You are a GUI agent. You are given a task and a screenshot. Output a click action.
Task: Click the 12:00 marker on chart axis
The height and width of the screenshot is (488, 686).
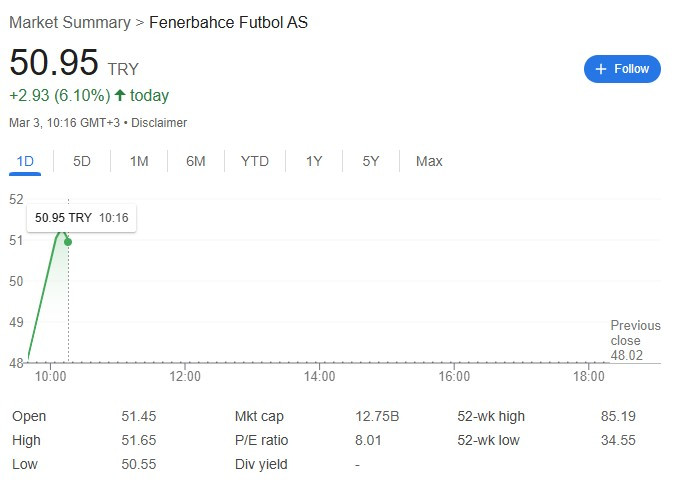185,376
